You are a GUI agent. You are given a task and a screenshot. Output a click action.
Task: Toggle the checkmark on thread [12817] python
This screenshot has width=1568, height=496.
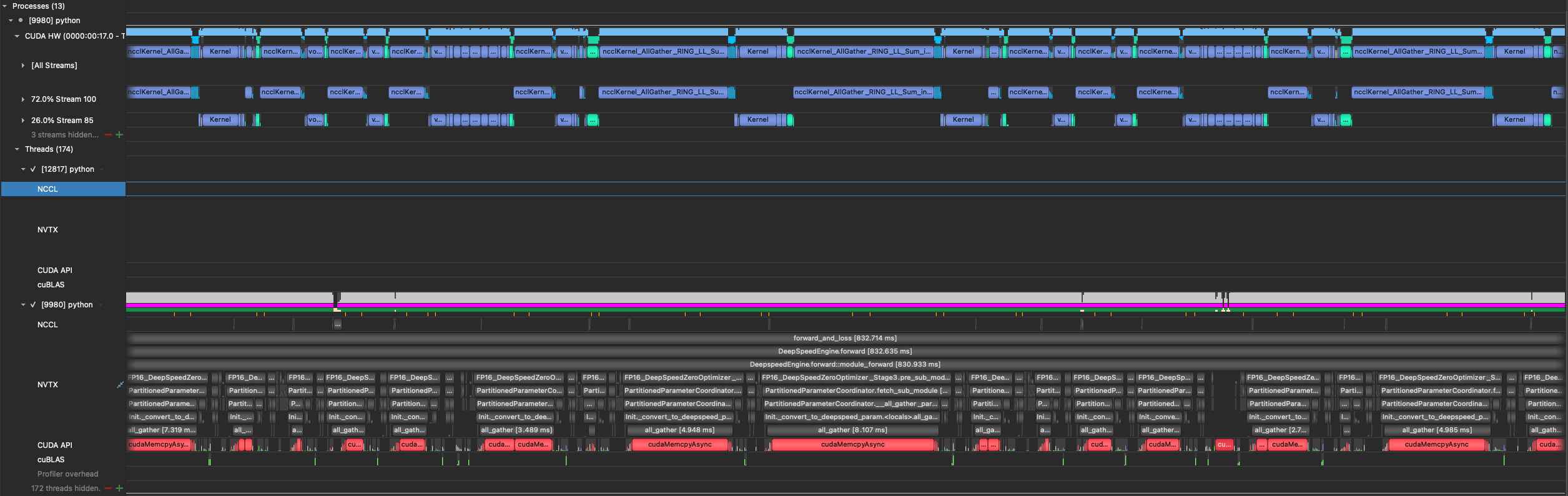[x=33, y=169]
